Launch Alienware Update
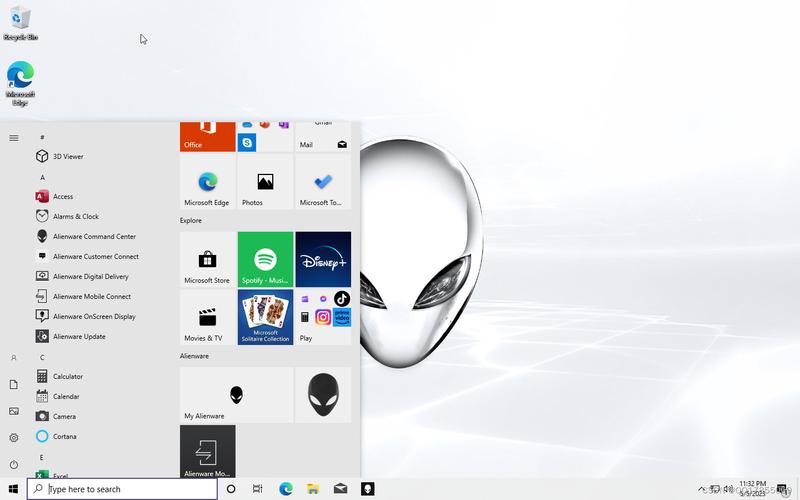 pyautogui.click(x=102, y=336)
